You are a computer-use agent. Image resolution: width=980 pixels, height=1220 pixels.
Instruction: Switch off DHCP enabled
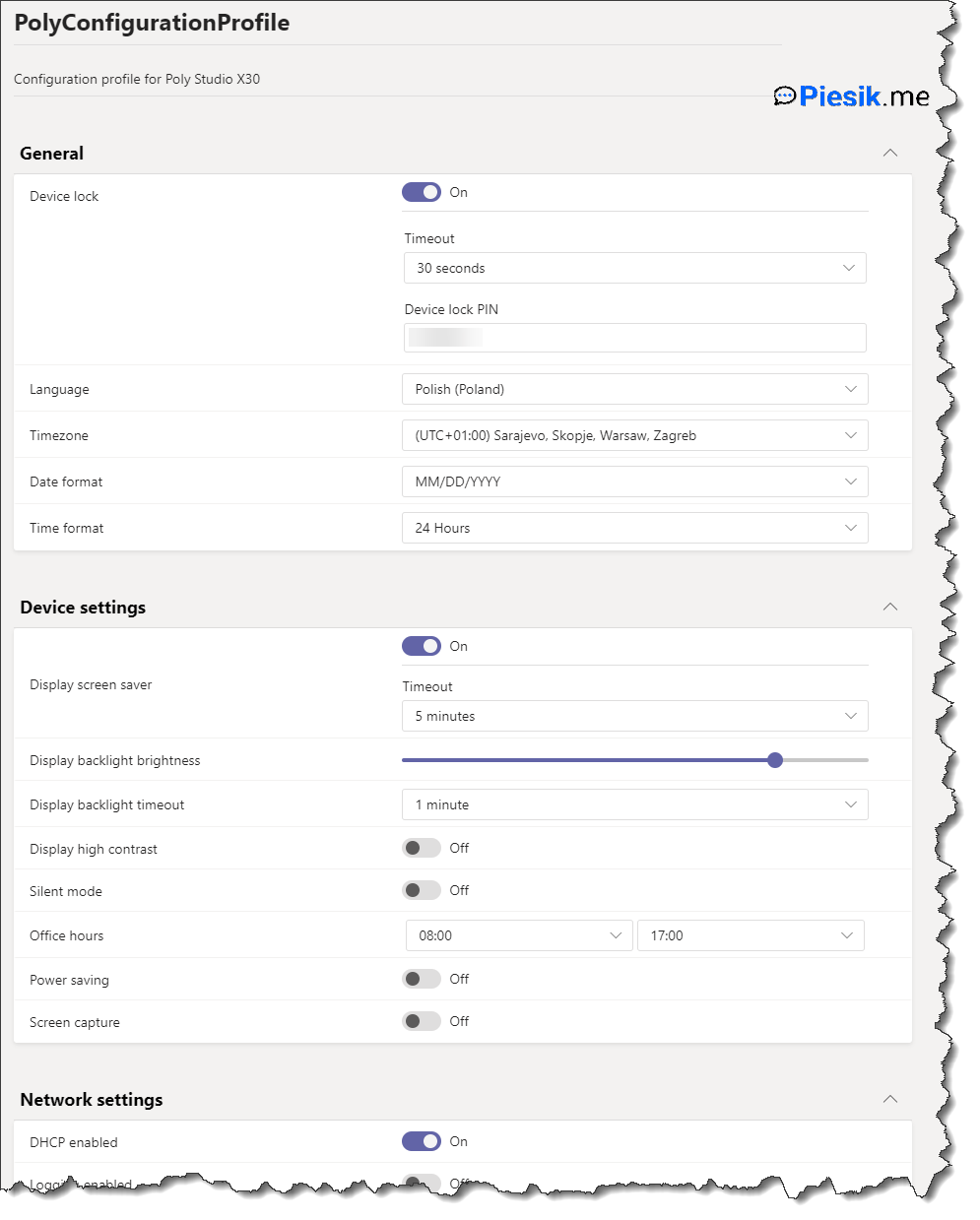[x=422, y=1141]
